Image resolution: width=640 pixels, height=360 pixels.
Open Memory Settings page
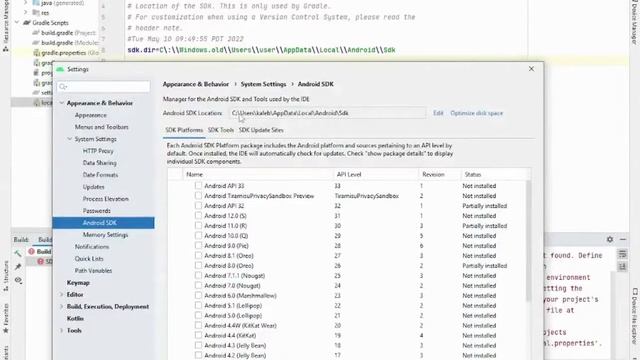click(x=105, y=235)
